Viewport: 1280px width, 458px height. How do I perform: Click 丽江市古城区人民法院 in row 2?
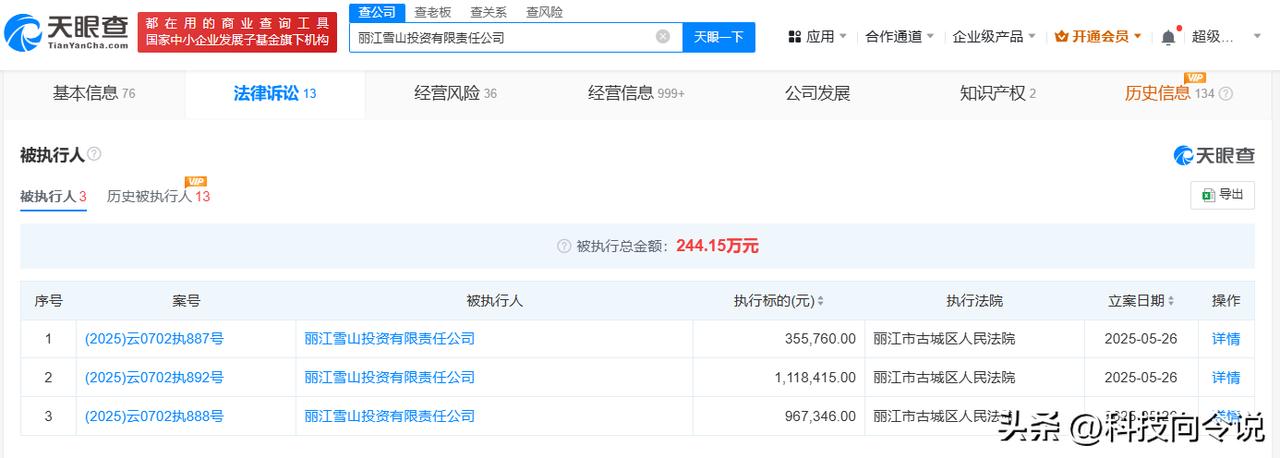pyautogui.click(x=944, y=378)
